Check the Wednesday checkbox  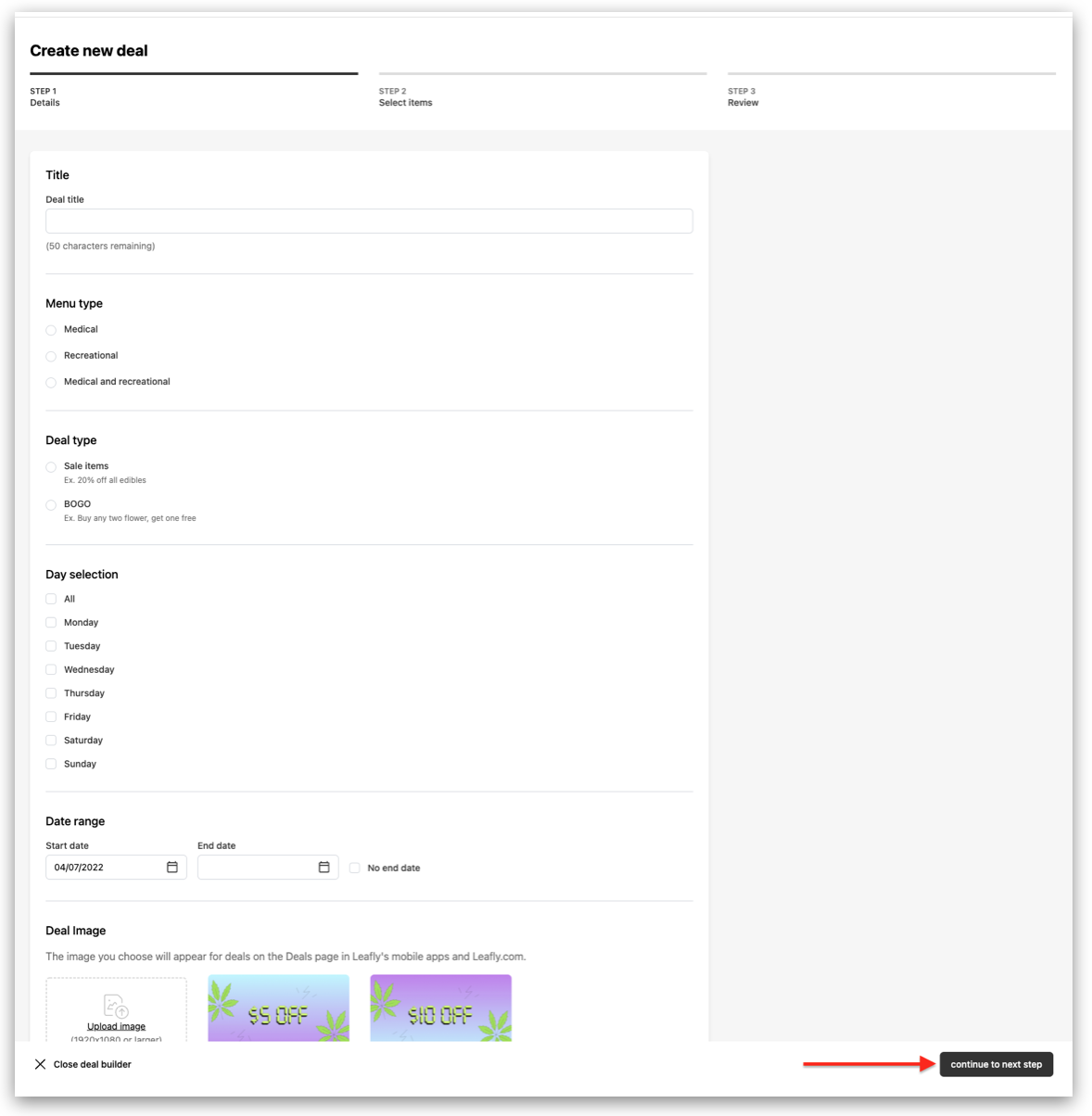[51, 669]
